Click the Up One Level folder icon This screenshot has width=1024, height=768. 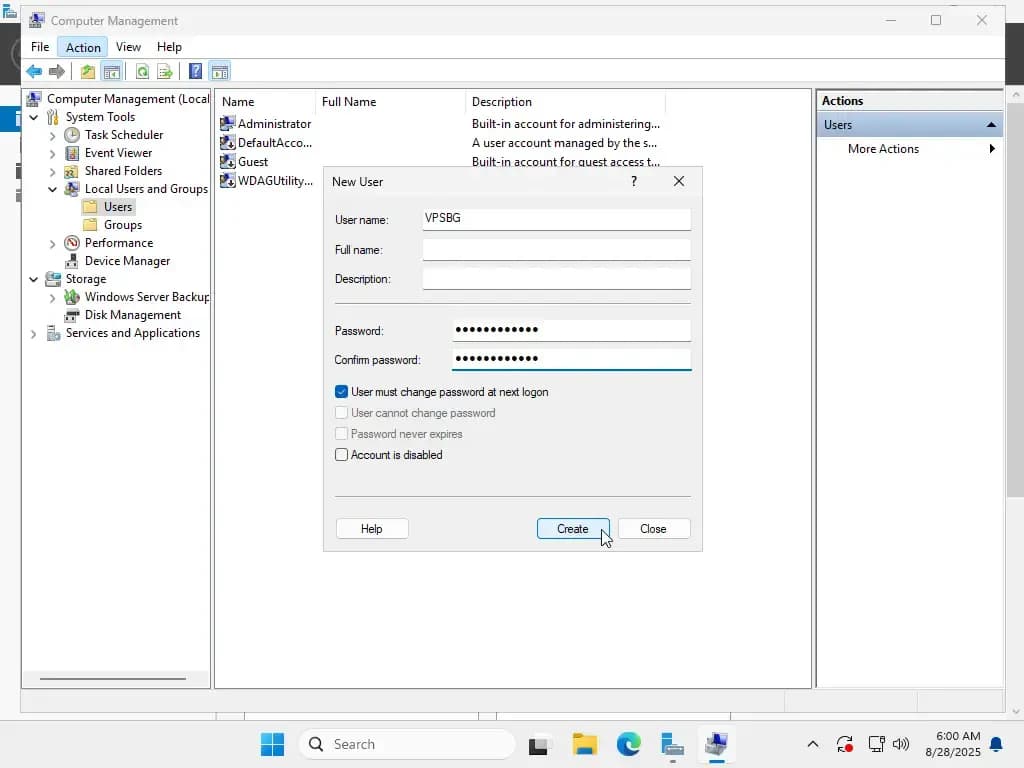click(88, 71)
